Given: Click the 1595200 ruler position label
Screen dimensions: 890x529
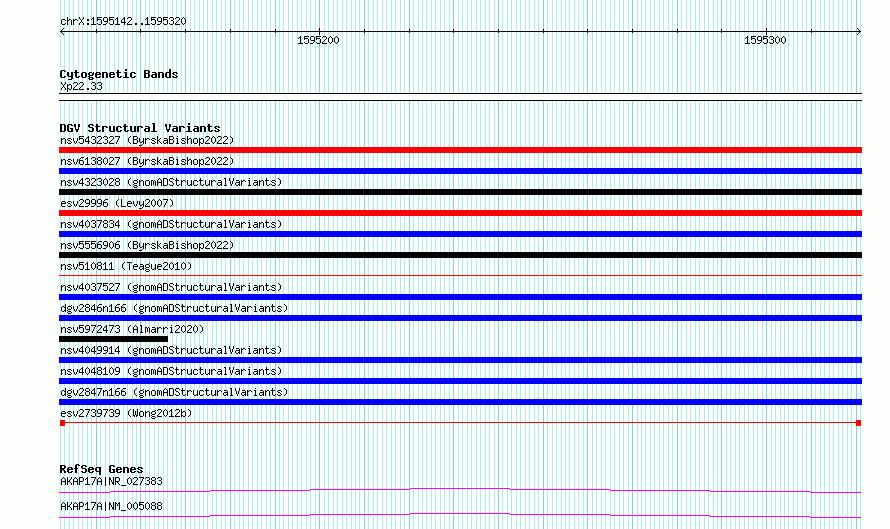Looking at the screenshot, I should pyautogui.click(x=318, y=40).
